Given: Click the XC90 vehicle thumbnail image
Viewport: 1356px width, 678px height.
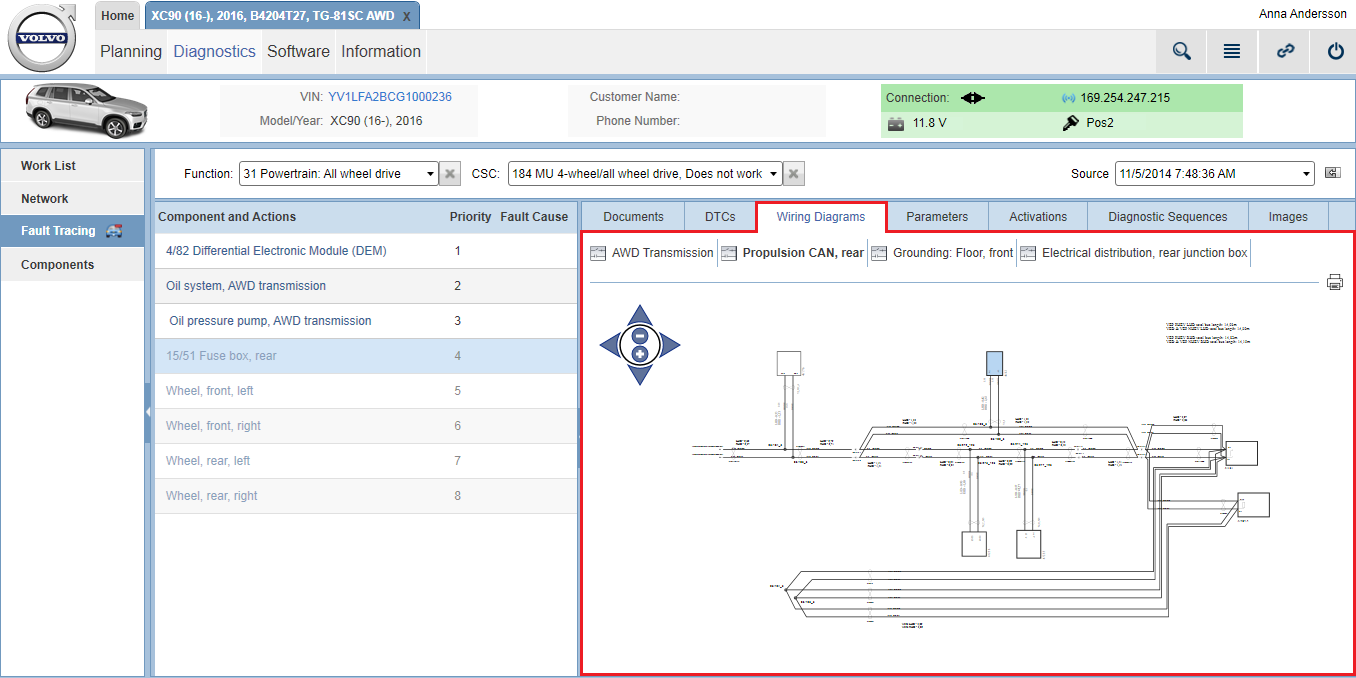Looking at the screenshot, I should (86, 110).
